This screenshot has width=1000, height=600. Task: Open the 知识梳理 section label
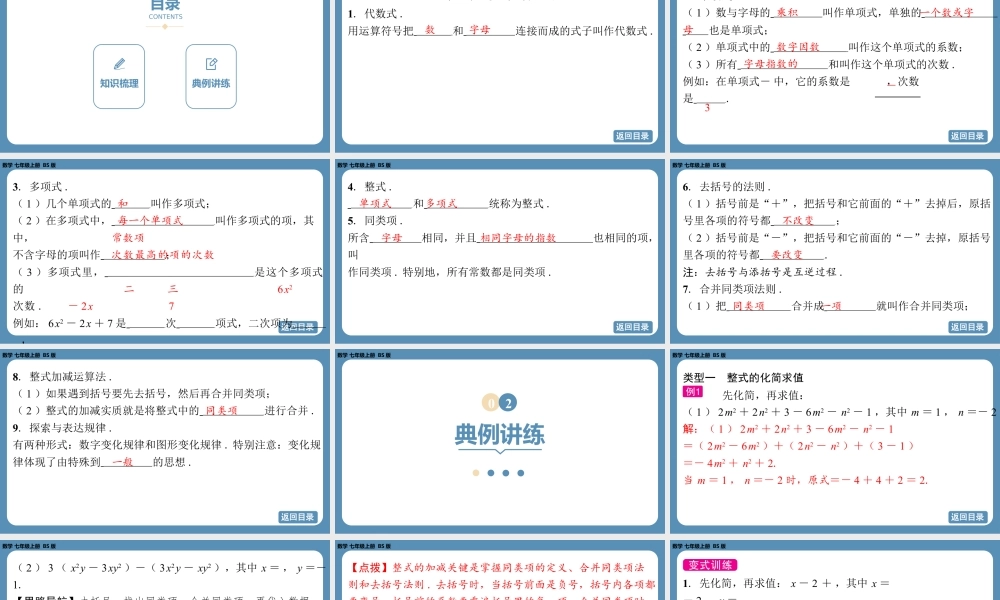[119, 84]
